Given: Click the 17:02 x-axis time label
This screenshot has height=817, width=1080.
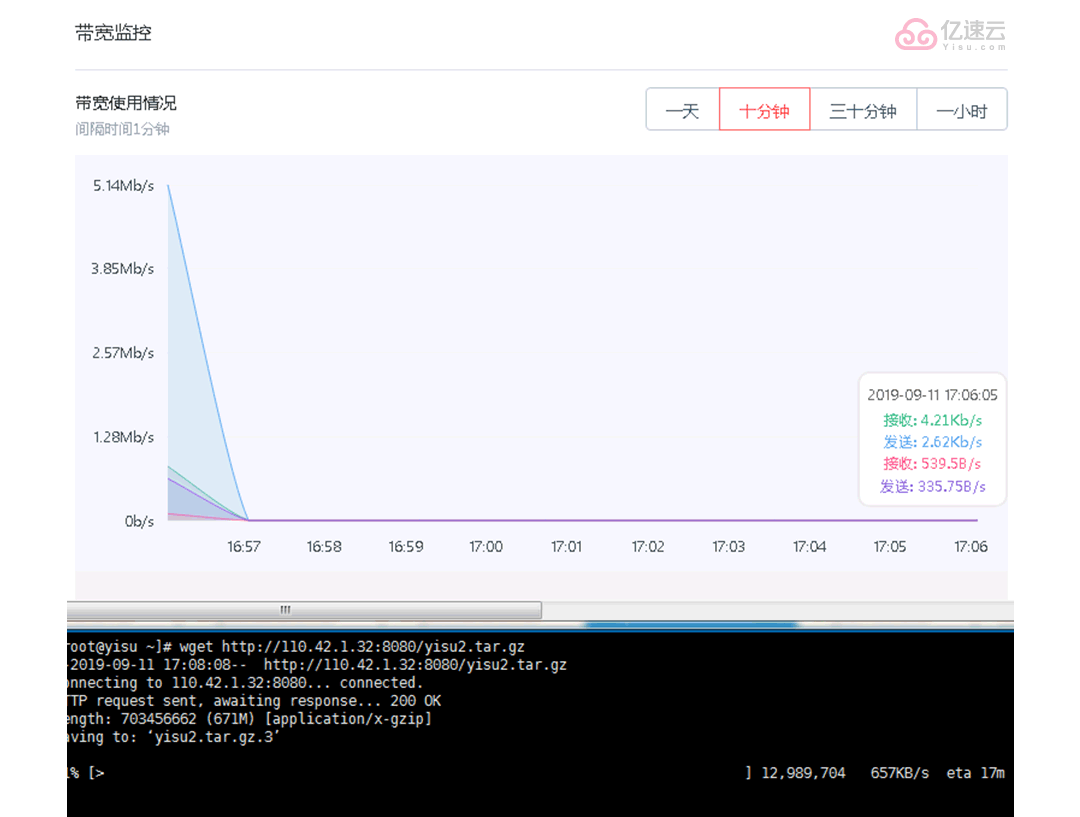Looking at the screenshot, I should (x=648, y=546).
